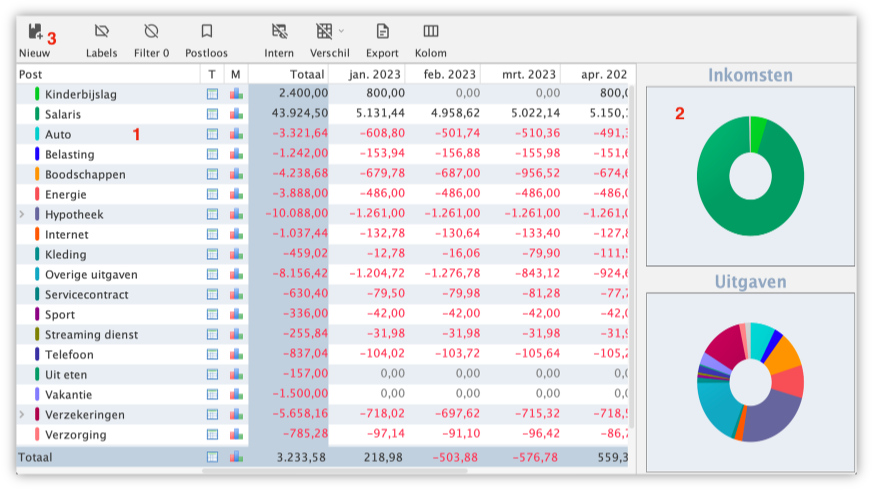Open the chart icon for Energie
Screen dimensions: 873x490
[x=236, y=194]
